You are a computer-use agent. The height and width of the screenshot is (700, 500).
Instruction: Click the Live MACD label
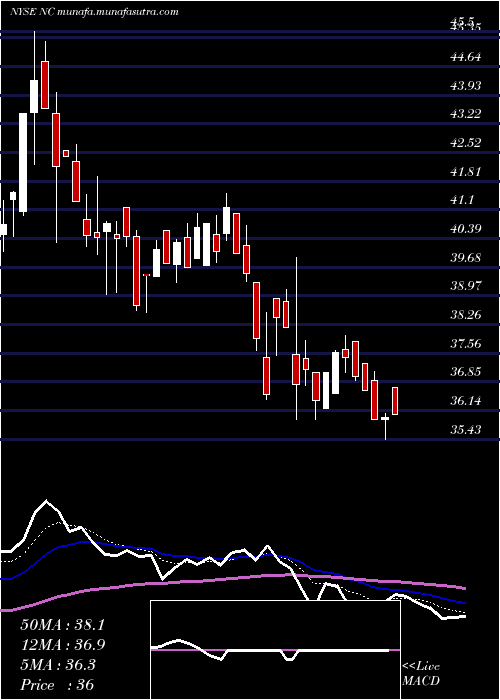421,674
